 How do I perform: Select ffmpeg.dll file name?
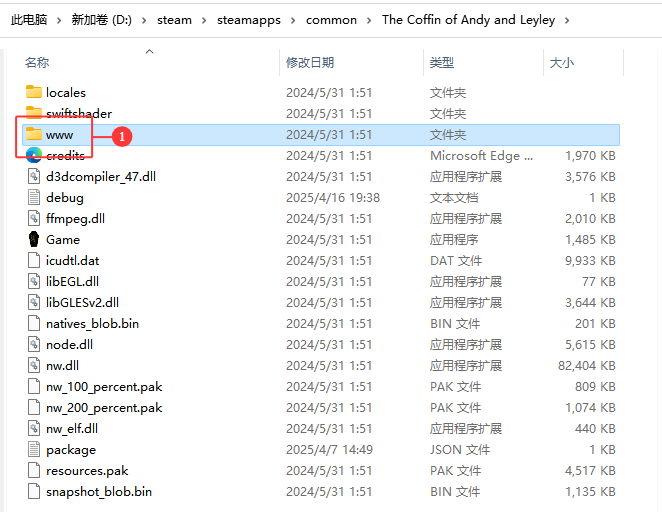[75, 218]
